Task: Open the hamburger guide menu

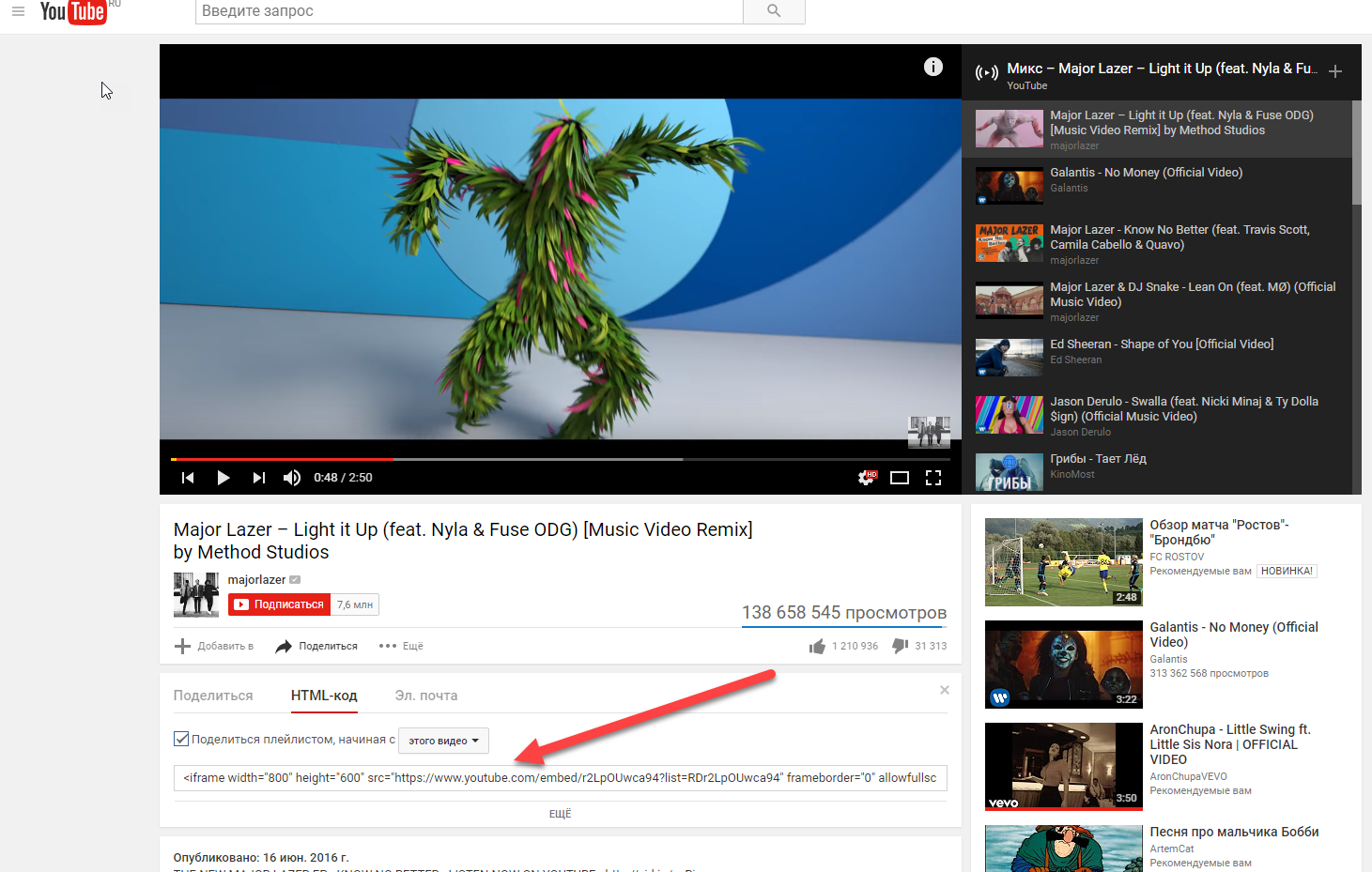Action: point(18,11)
